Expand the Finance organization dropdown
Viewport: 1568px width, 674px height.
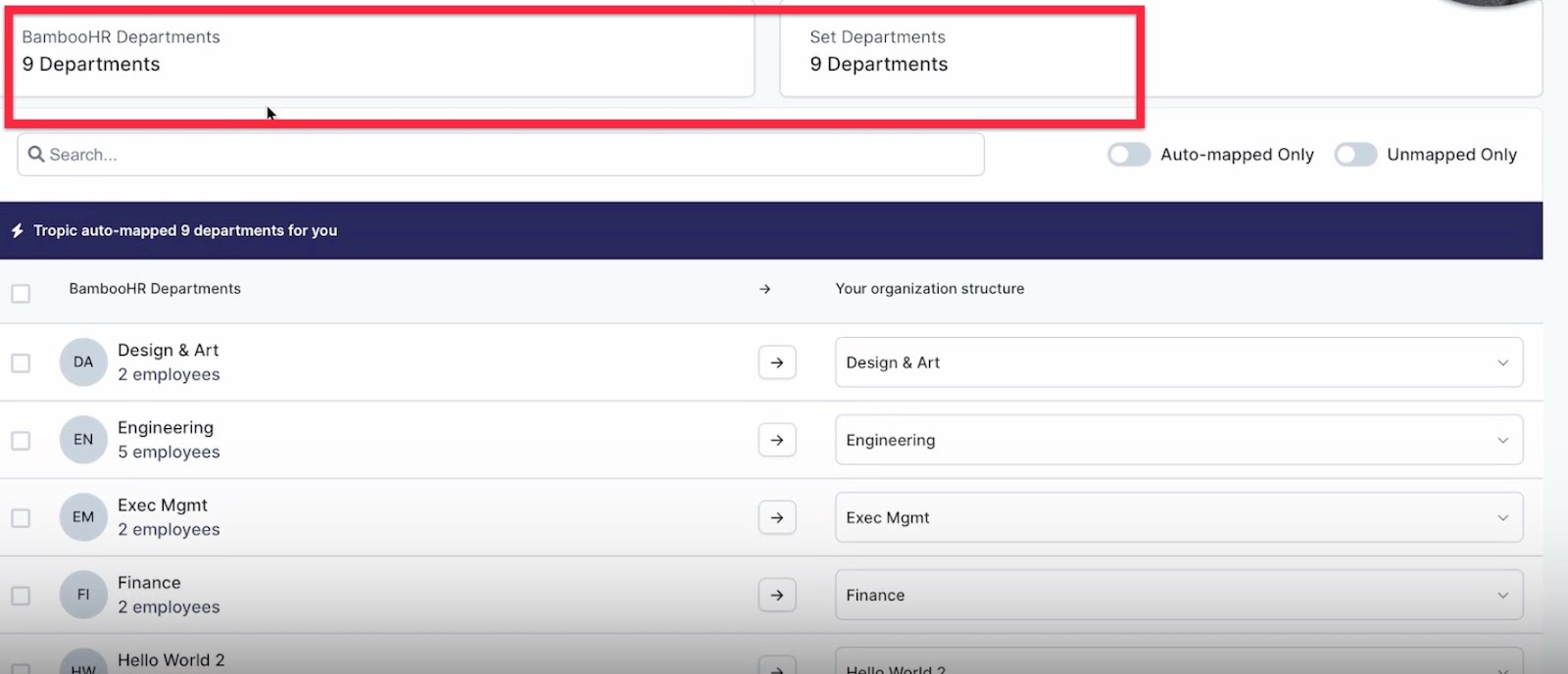point(1179,595)
